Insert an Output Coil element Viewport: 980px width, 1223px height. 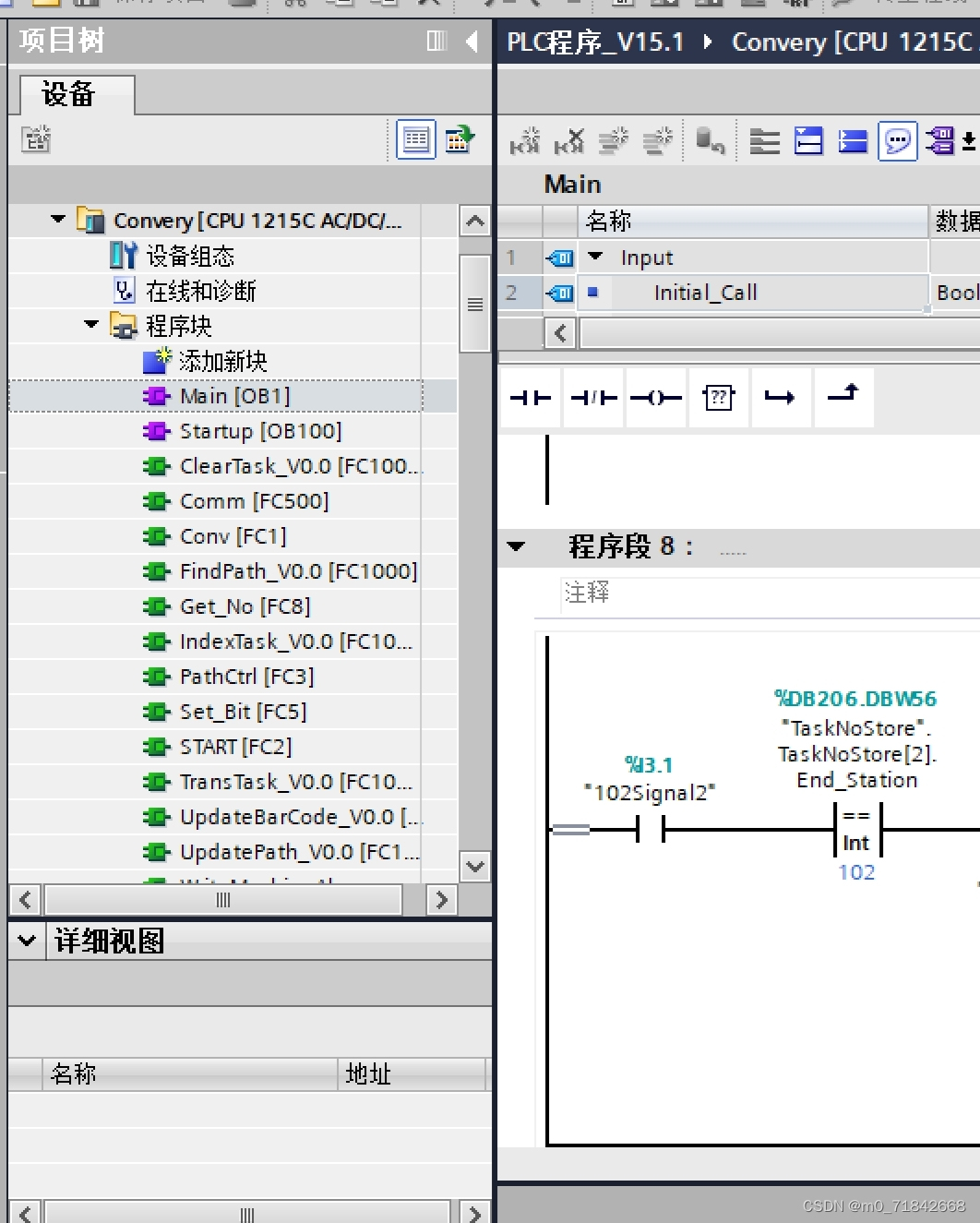coord(656,397)
